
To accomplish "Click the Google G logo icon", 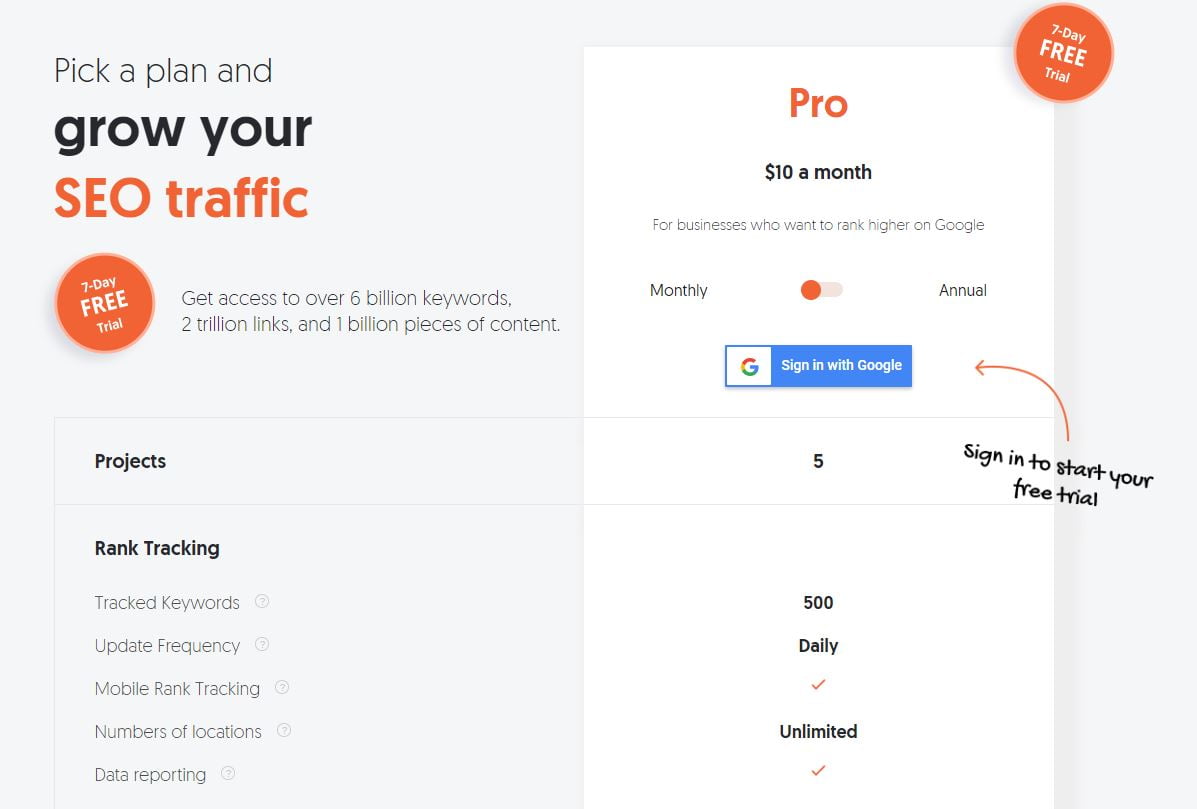I will coord(749,366).
